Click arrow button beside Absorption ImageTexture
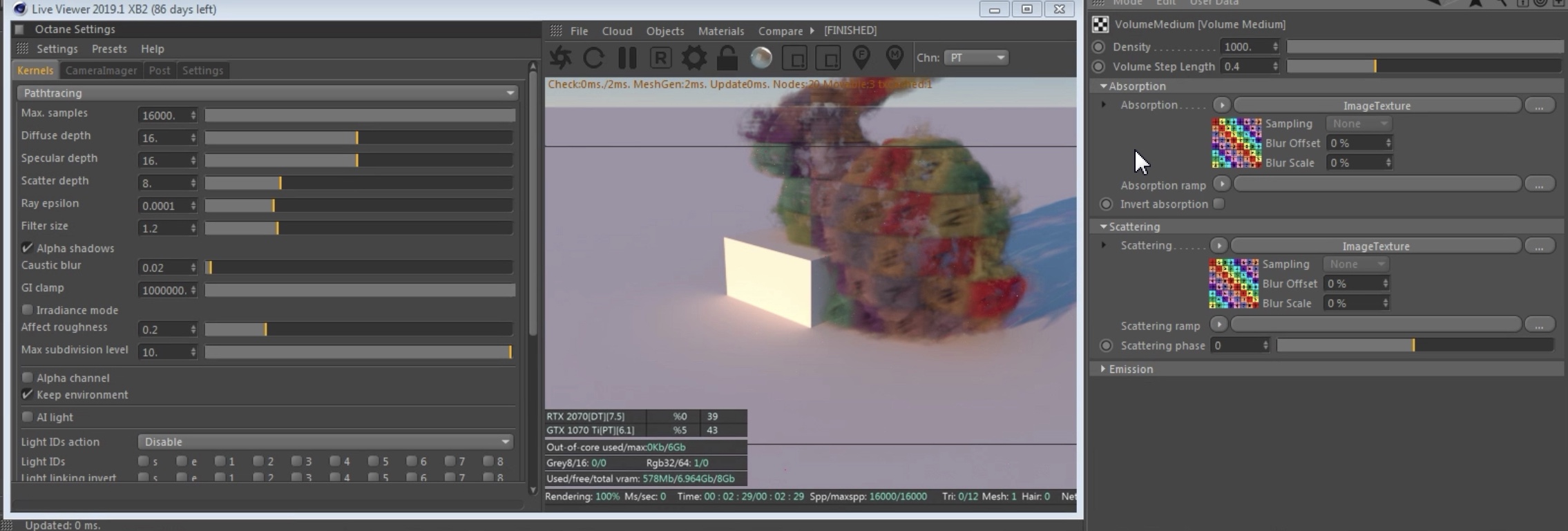1568x531 pixels. [1221, 105]
